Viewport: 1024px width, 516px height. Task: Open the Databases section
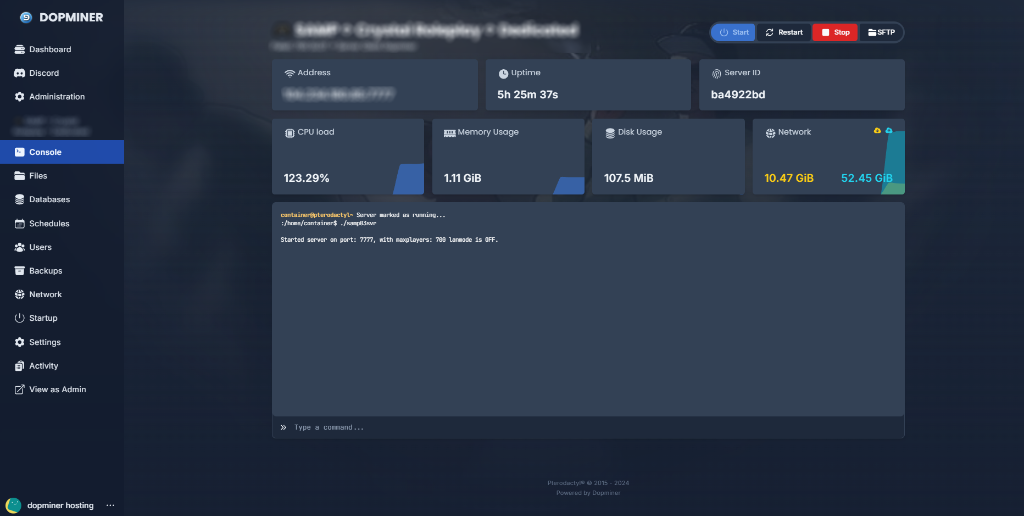[62, 199]
